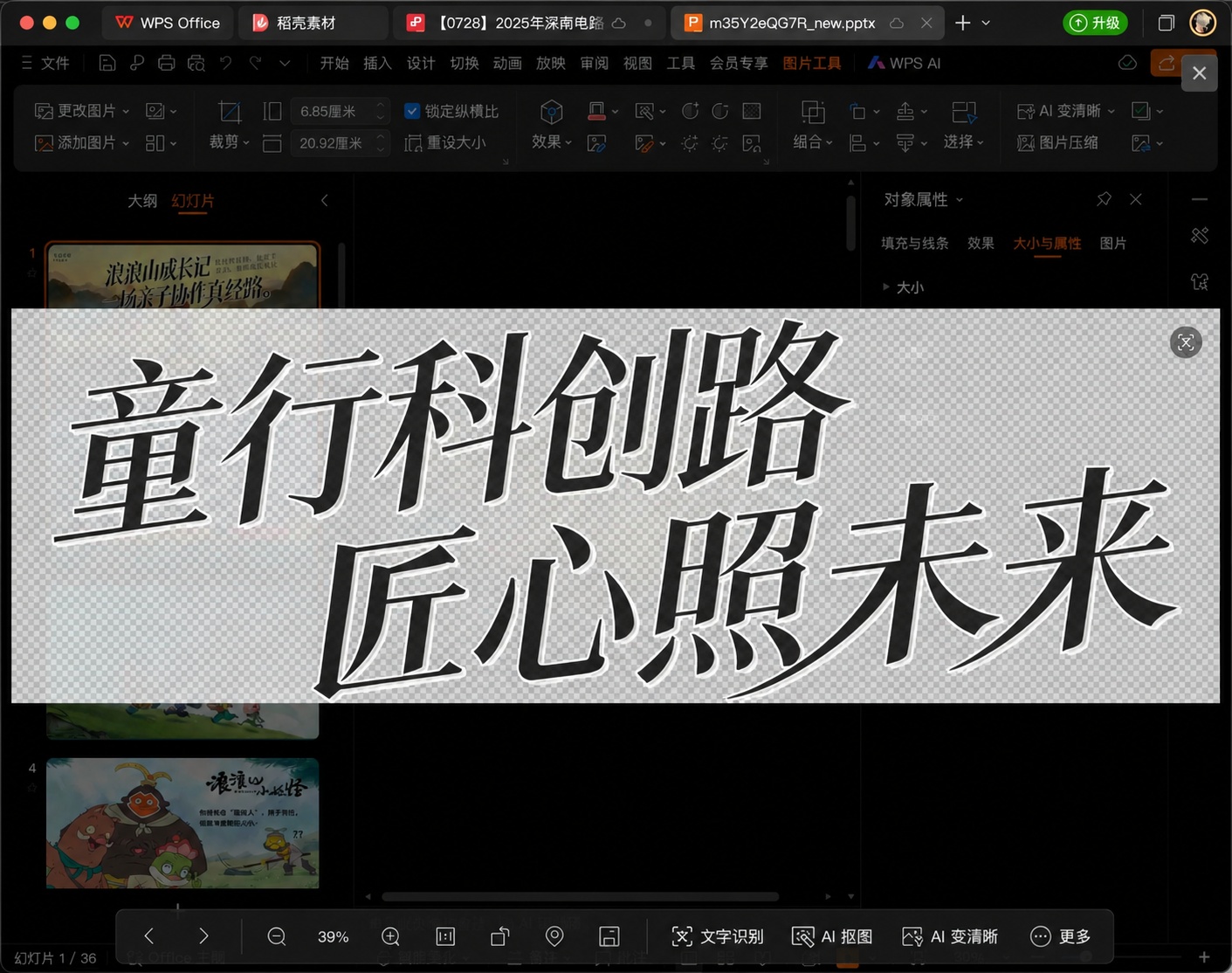1232x973 pixels.
Task: Open the 填充与线条 properties tab
Action: pos(914,243)
